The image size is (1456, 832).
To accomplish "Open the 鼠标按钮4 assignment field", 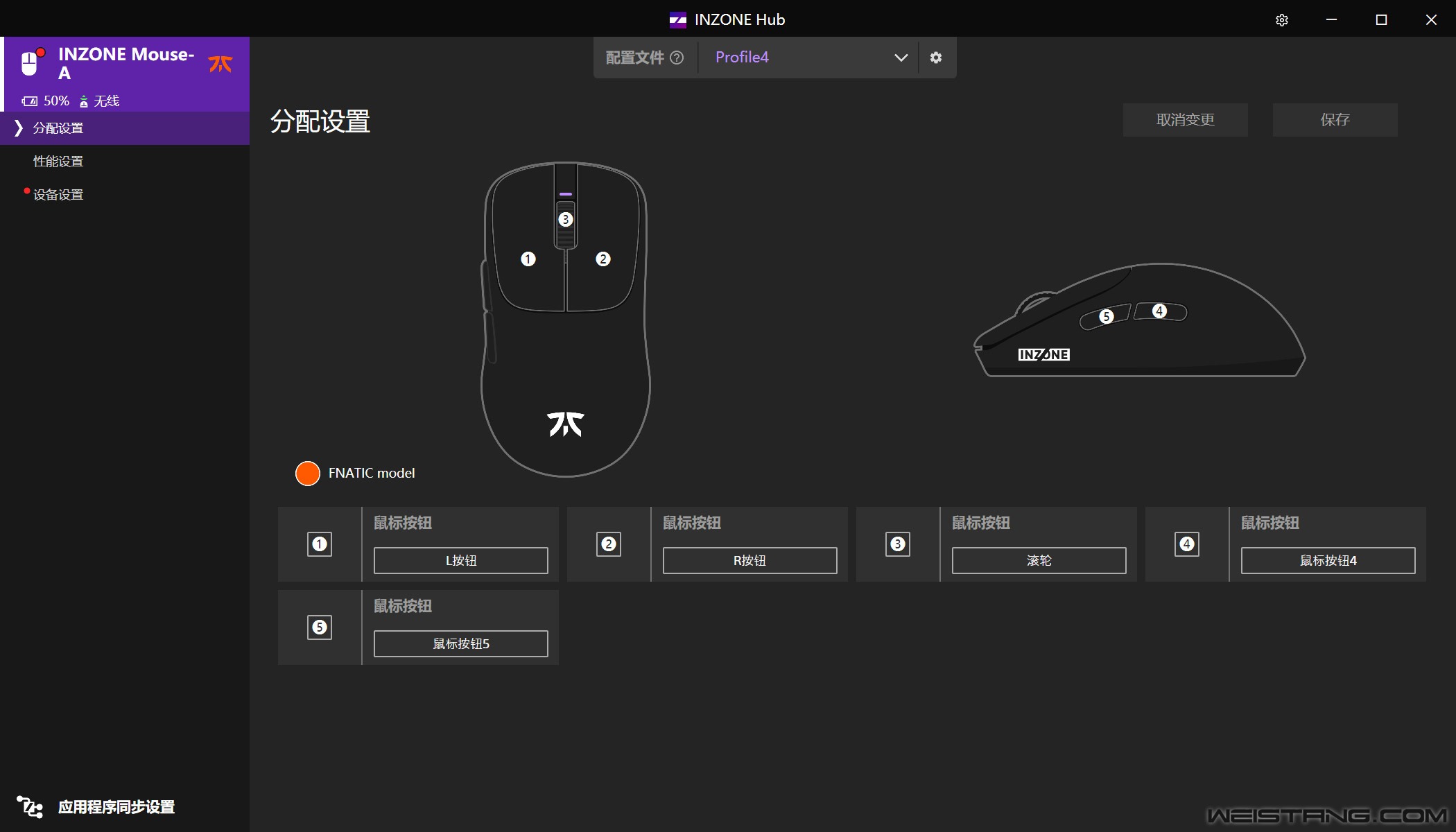I will (1328, 561).
